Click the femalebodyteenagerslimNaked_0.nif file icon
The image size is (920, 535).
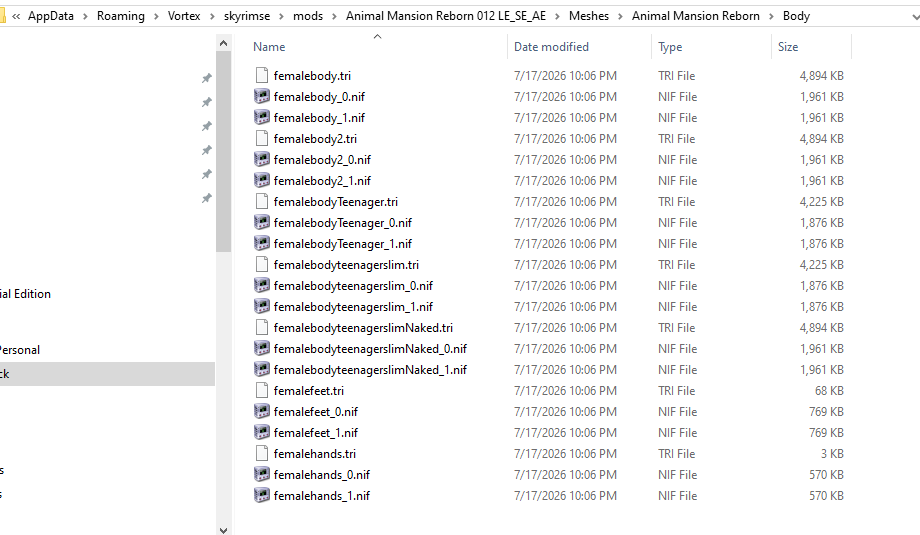262,348
